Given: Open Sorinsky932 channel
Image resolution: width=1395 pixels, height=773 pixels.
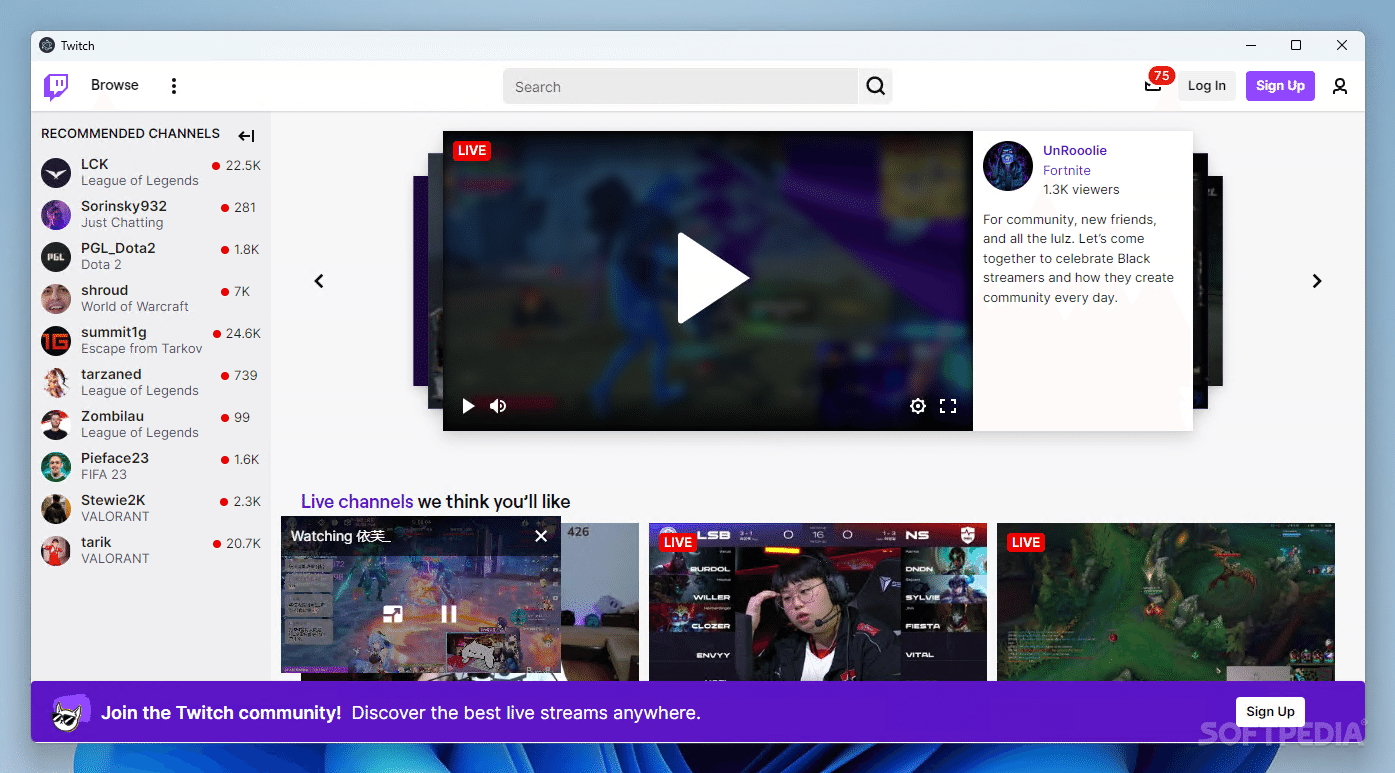Looking at the screenshot, I should pyautogui.click(x=150, y=214).
